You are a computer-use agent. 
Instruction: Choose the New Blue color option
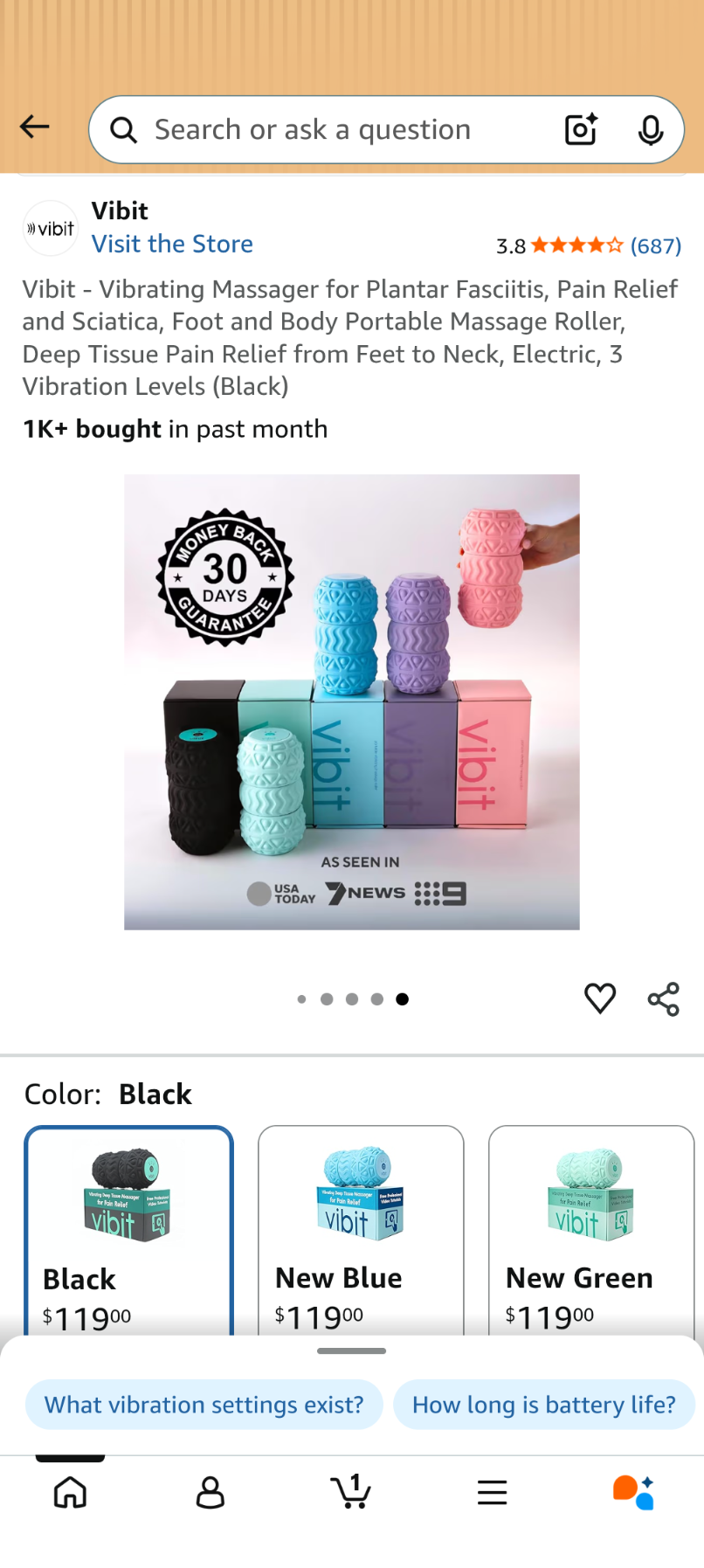click(361, 1231)
